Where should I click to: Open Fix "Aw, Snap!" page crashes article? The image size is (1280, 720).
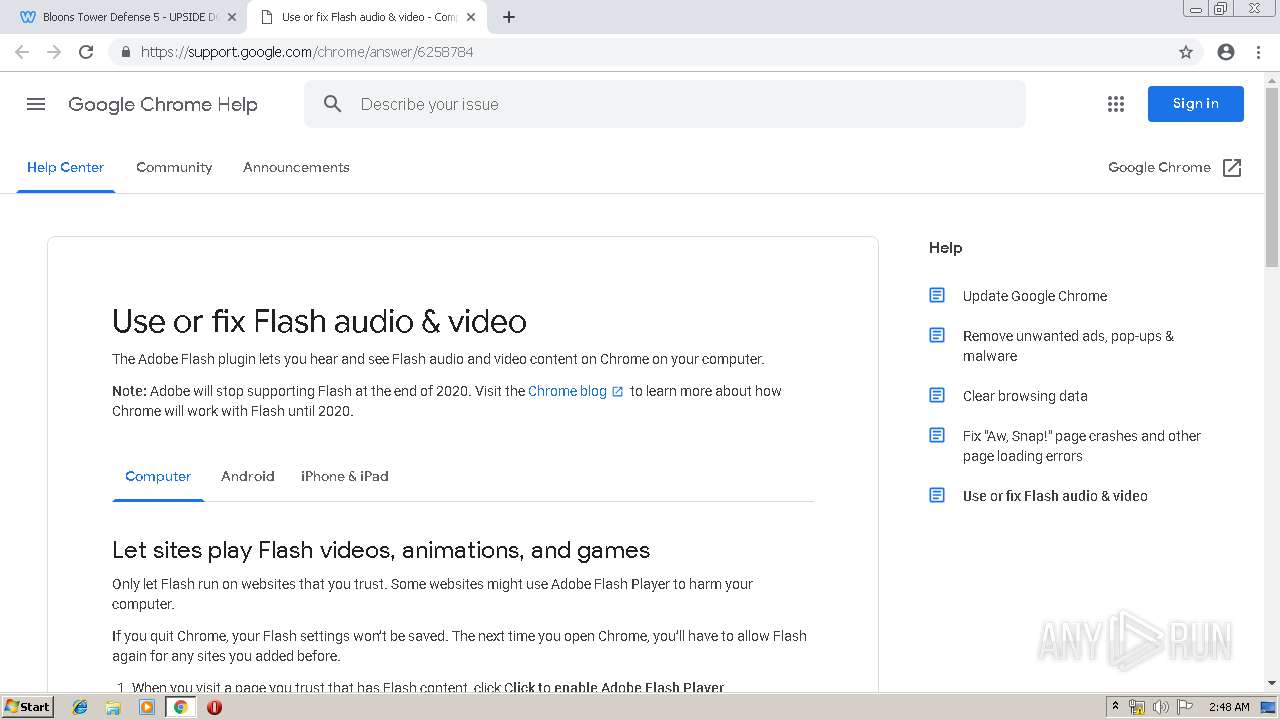[1082, 446]
